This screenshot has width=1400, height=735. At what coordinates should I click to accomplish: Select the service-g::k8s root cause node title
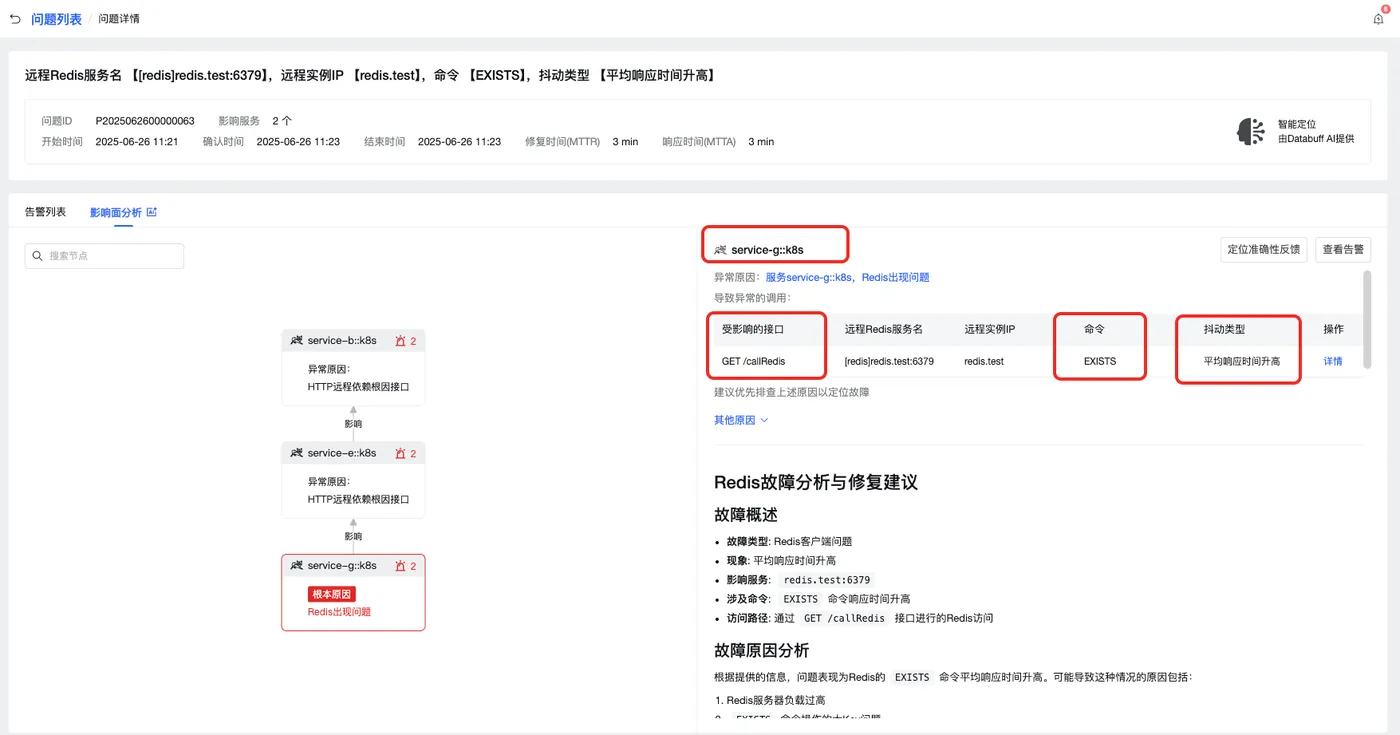click(x=342, y=566)
